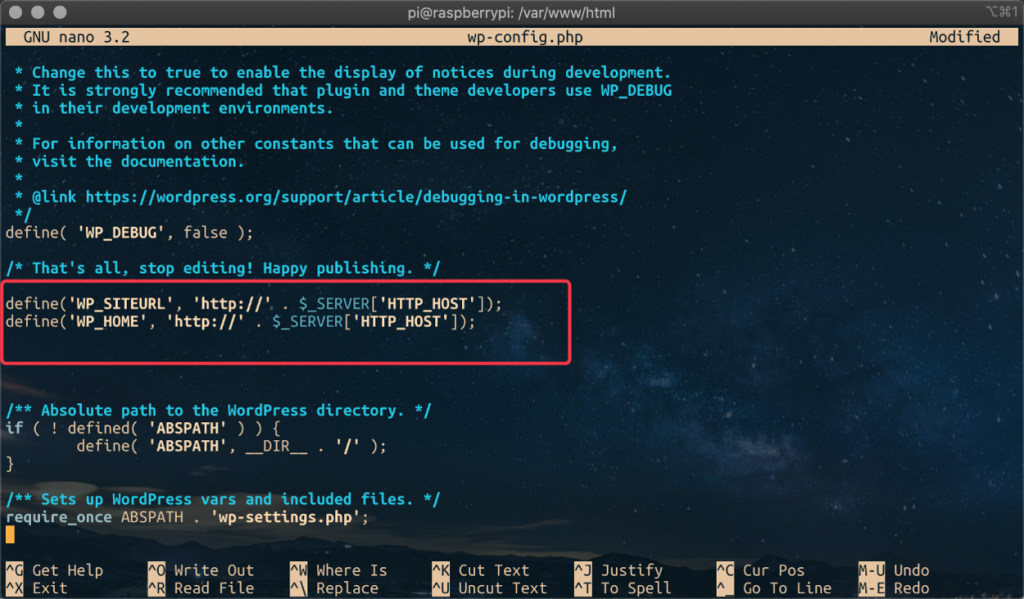This screenshot has width=1024, height=599.
Task: Select the ^R Read File shortcut
Action: point(201,588)
